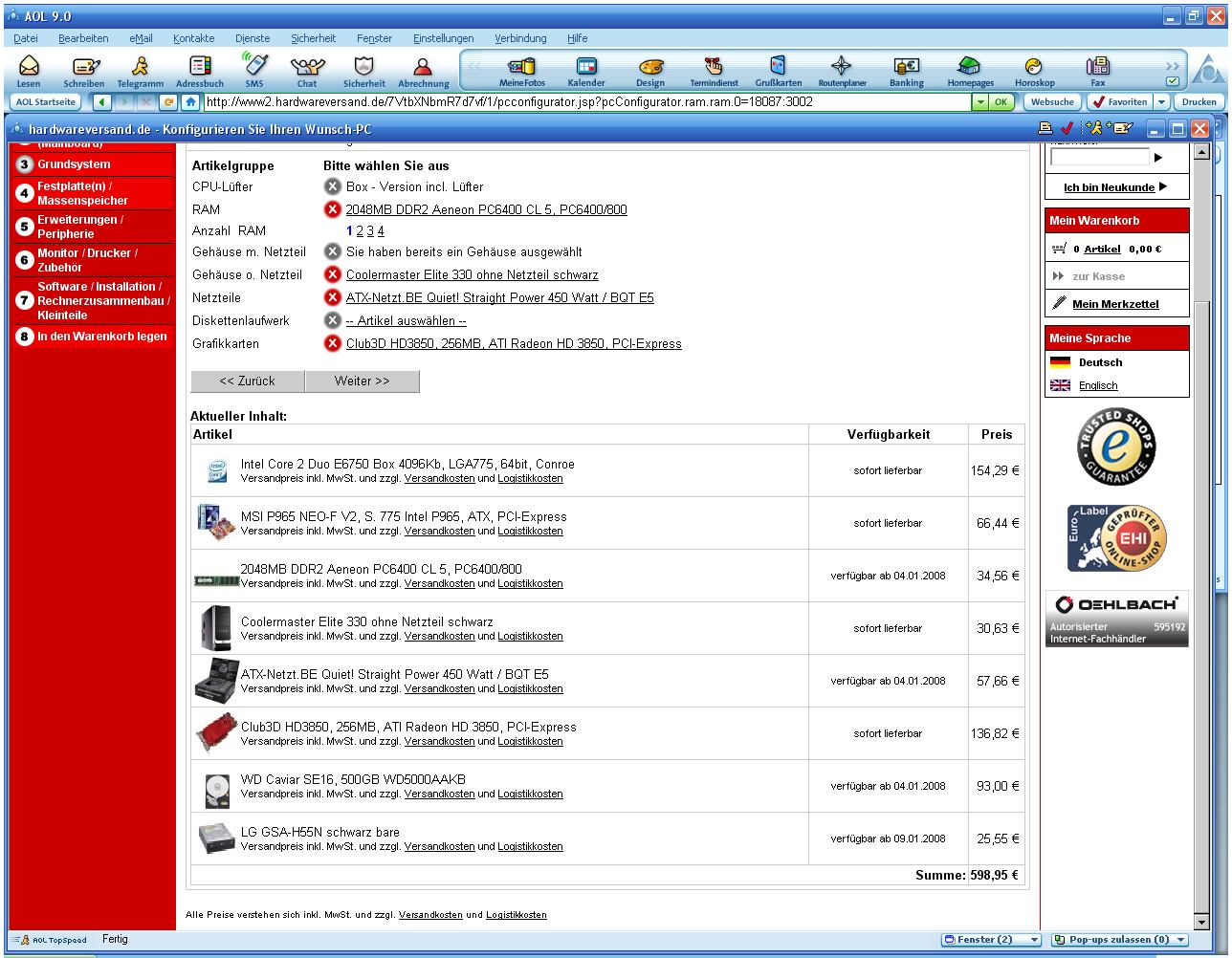Image resolution: width=1232 pixels, height=958 pixels.
Task: Click the << Zurück button
Action: tap(247, 381)
